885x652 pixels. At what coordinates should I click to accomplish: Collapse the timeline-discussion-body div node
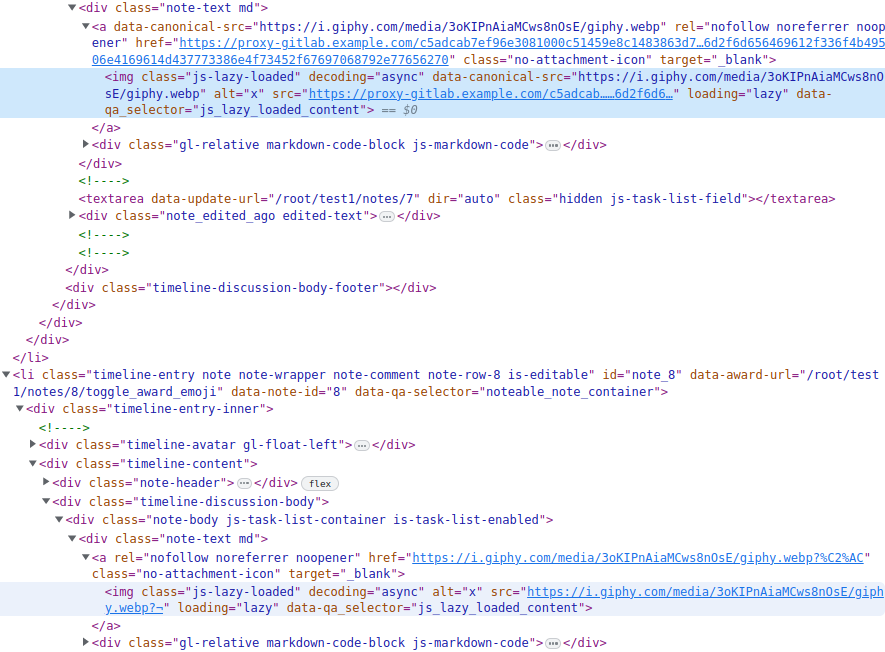(x=46, y=502)
